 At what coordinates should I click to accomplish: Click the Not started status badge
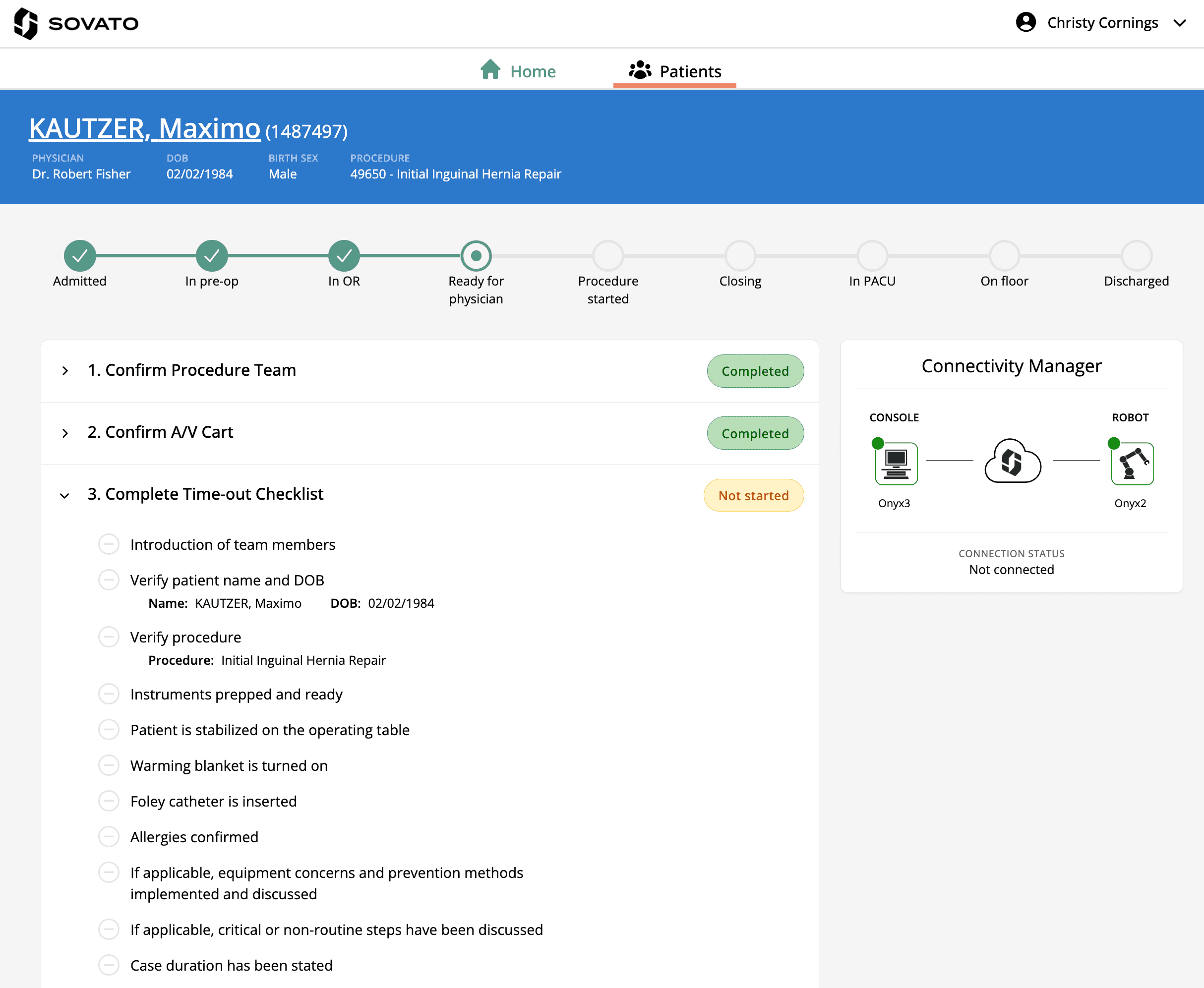click(x=753, y=495)
